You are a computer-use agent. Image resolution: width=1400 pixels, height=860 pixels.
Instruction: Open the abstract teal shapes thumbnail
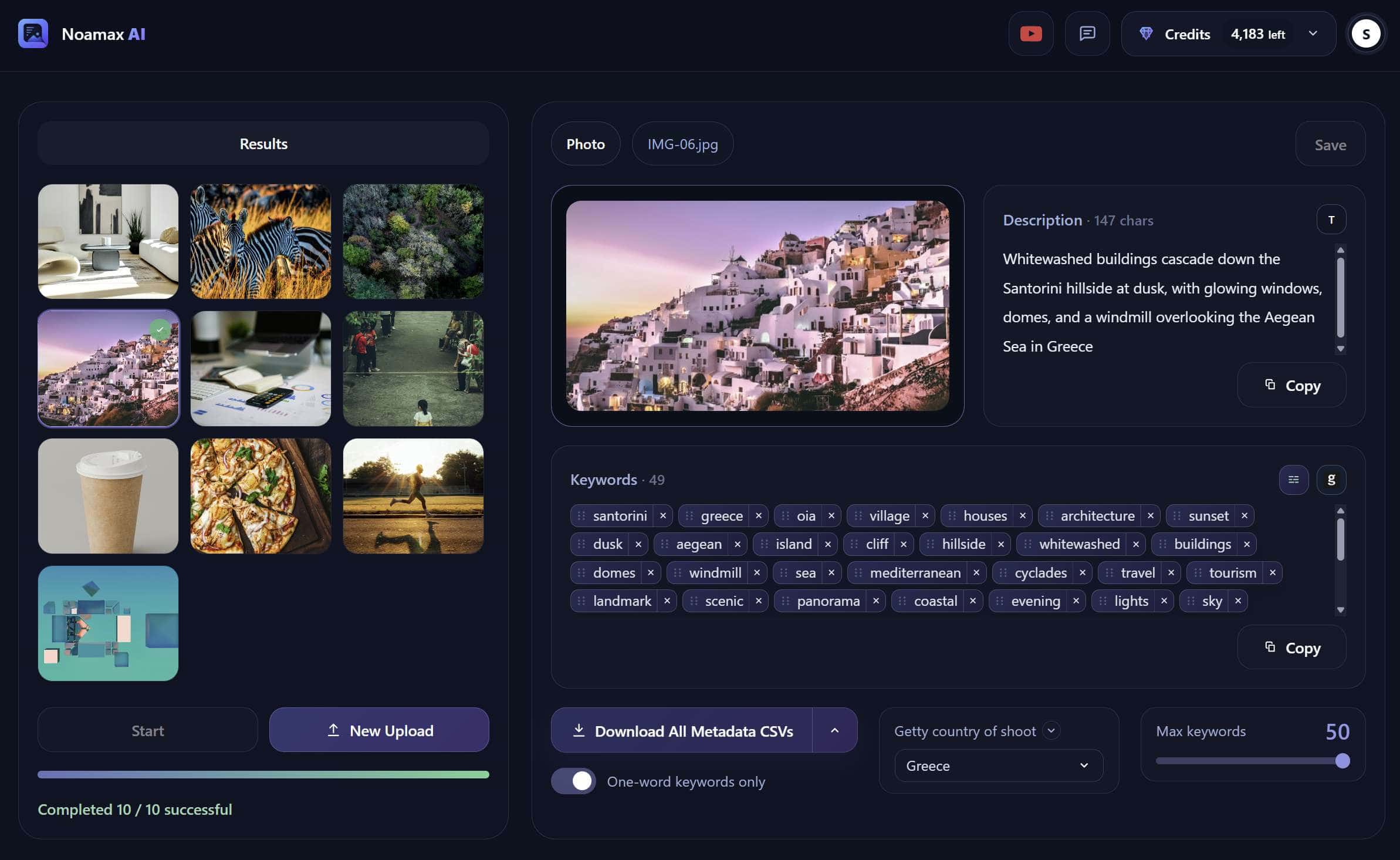tap(108, 623)
